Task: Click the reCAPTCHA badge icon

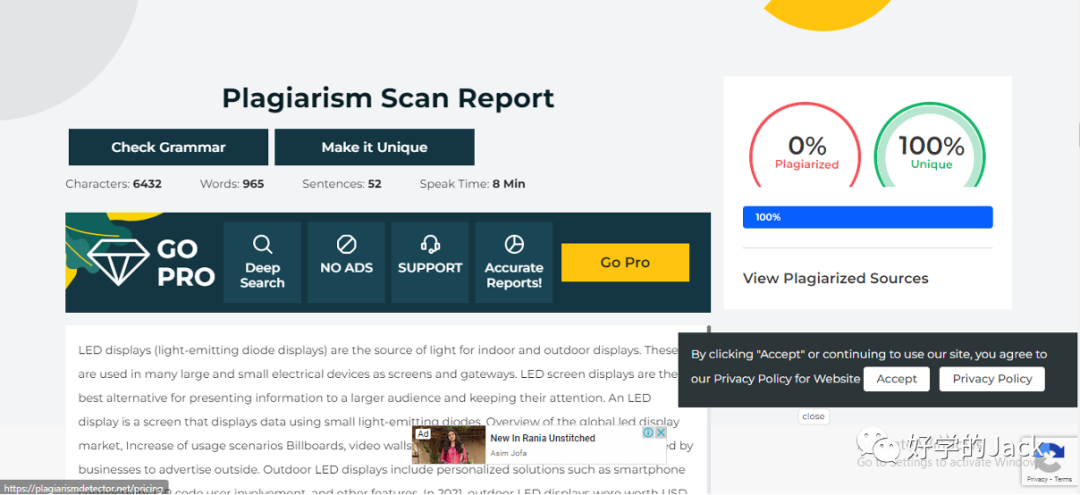Action: tap(1051, 456)
